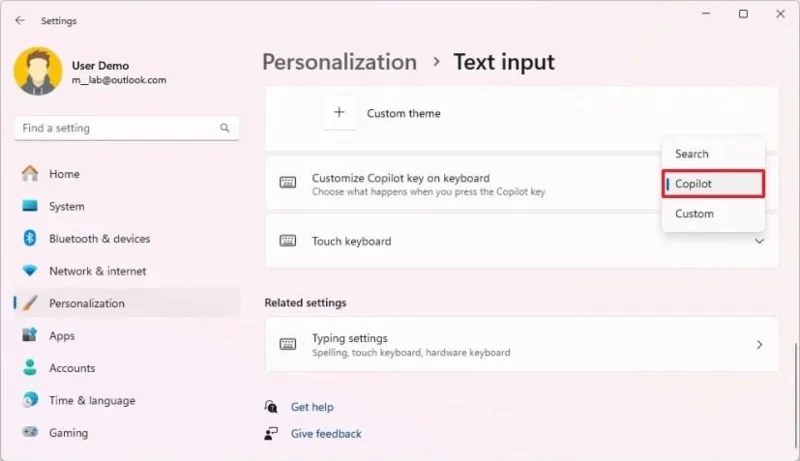
Task: Open System settings in sidebar
Action: 128,207
